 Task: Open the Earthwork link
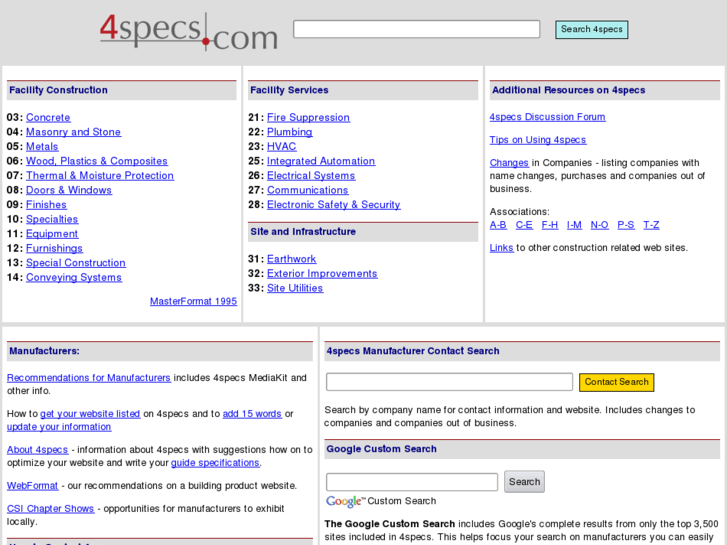click(x=292, y=259)
